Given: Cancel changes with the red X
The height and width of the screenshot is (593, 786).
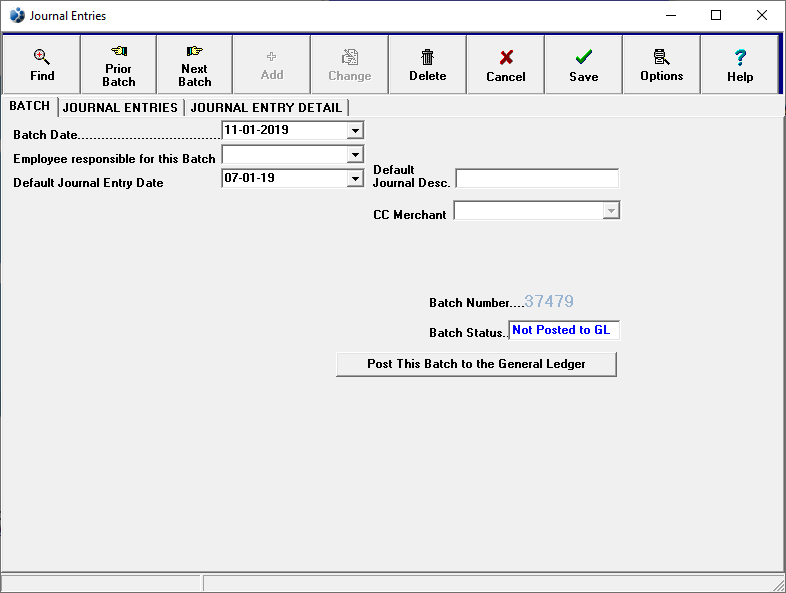Looking at the screenshot, I should click(505, 58).
